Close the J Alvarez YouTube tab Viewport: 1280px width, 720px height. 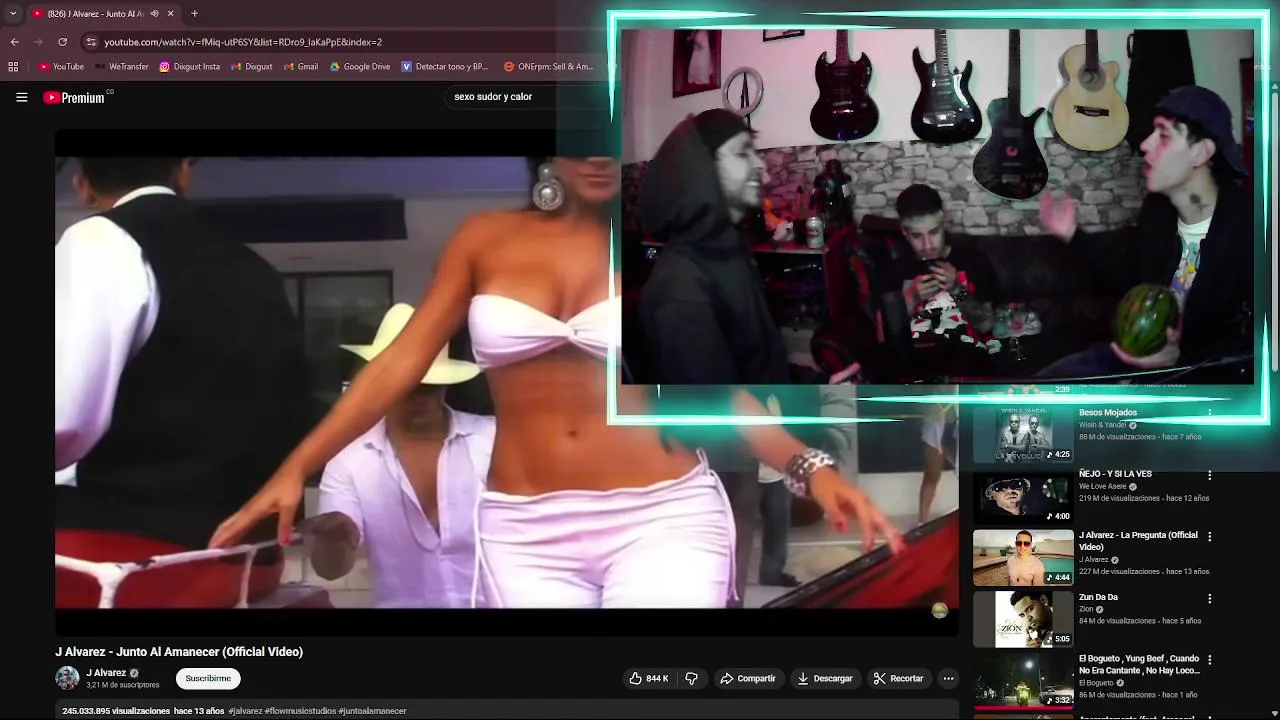point(170,14)
